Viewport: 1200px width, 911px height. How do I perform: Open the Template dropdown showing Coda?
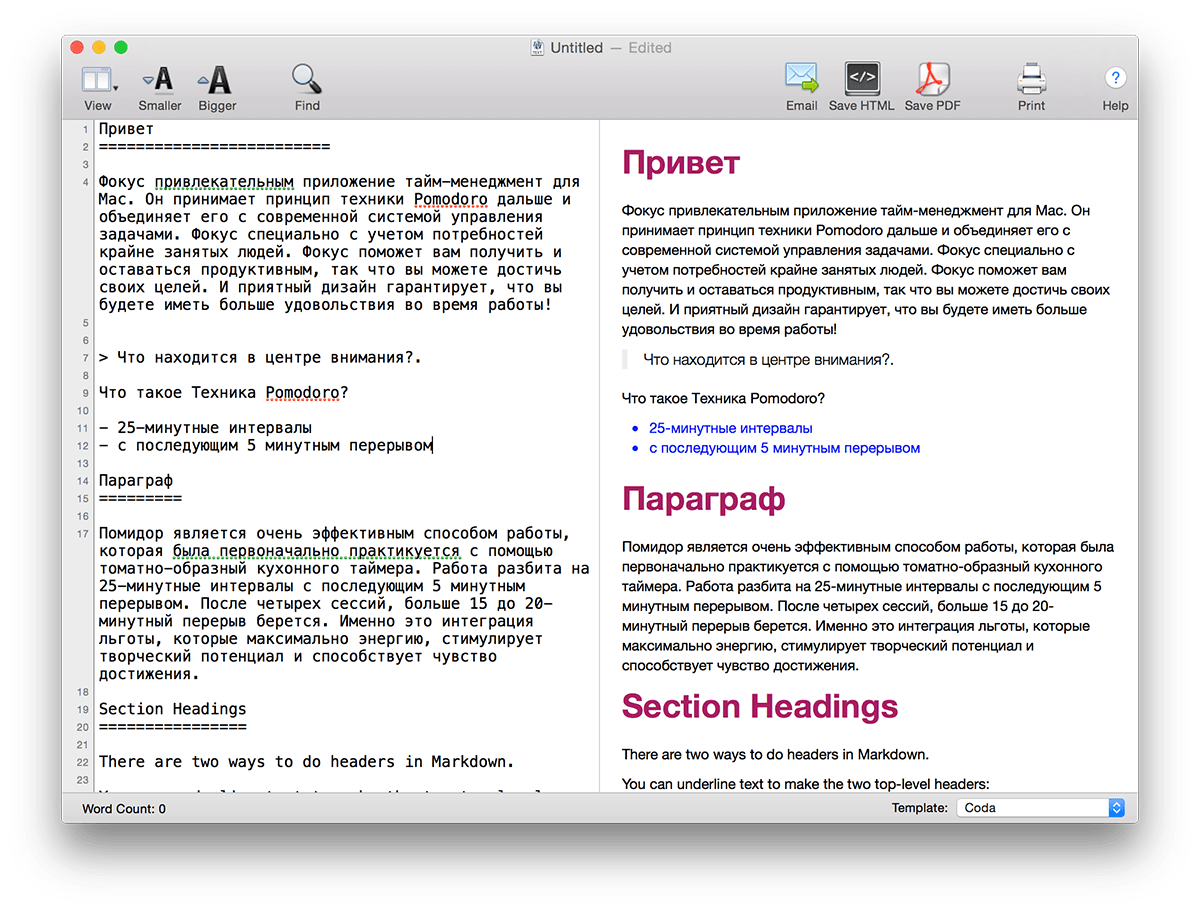[1041, 808]
